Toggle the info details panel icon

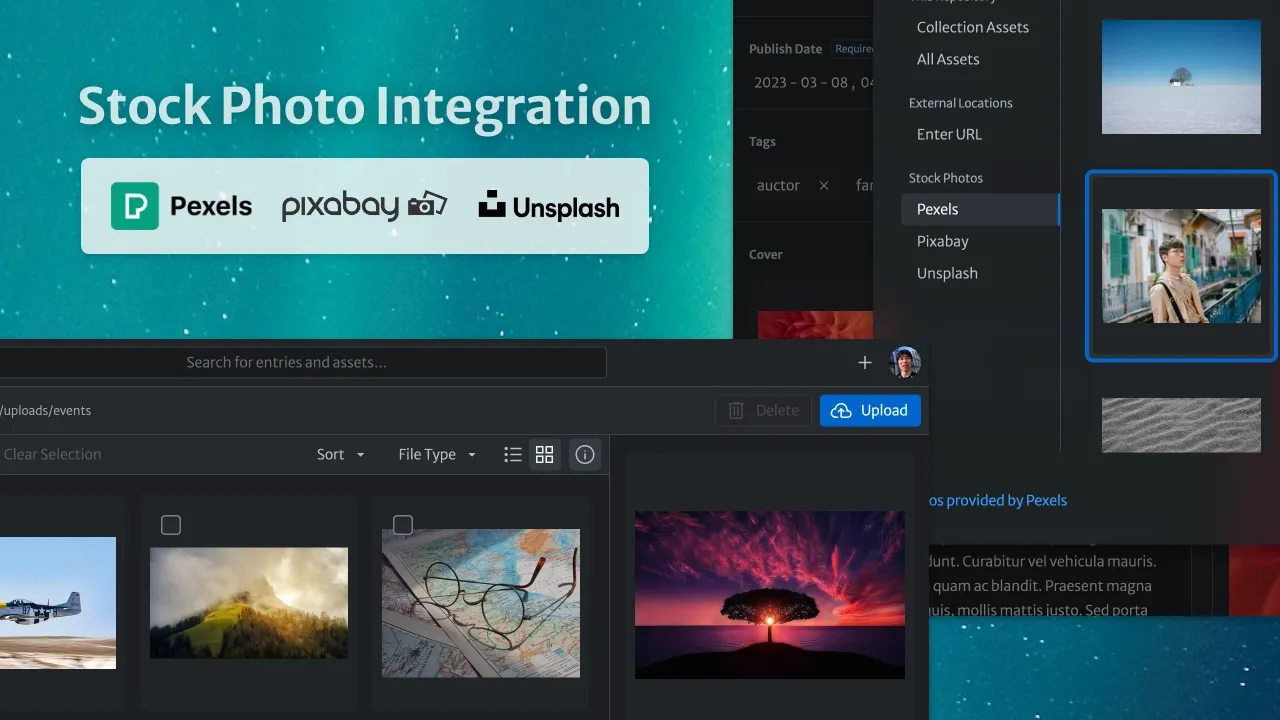[x=586, y=455]
